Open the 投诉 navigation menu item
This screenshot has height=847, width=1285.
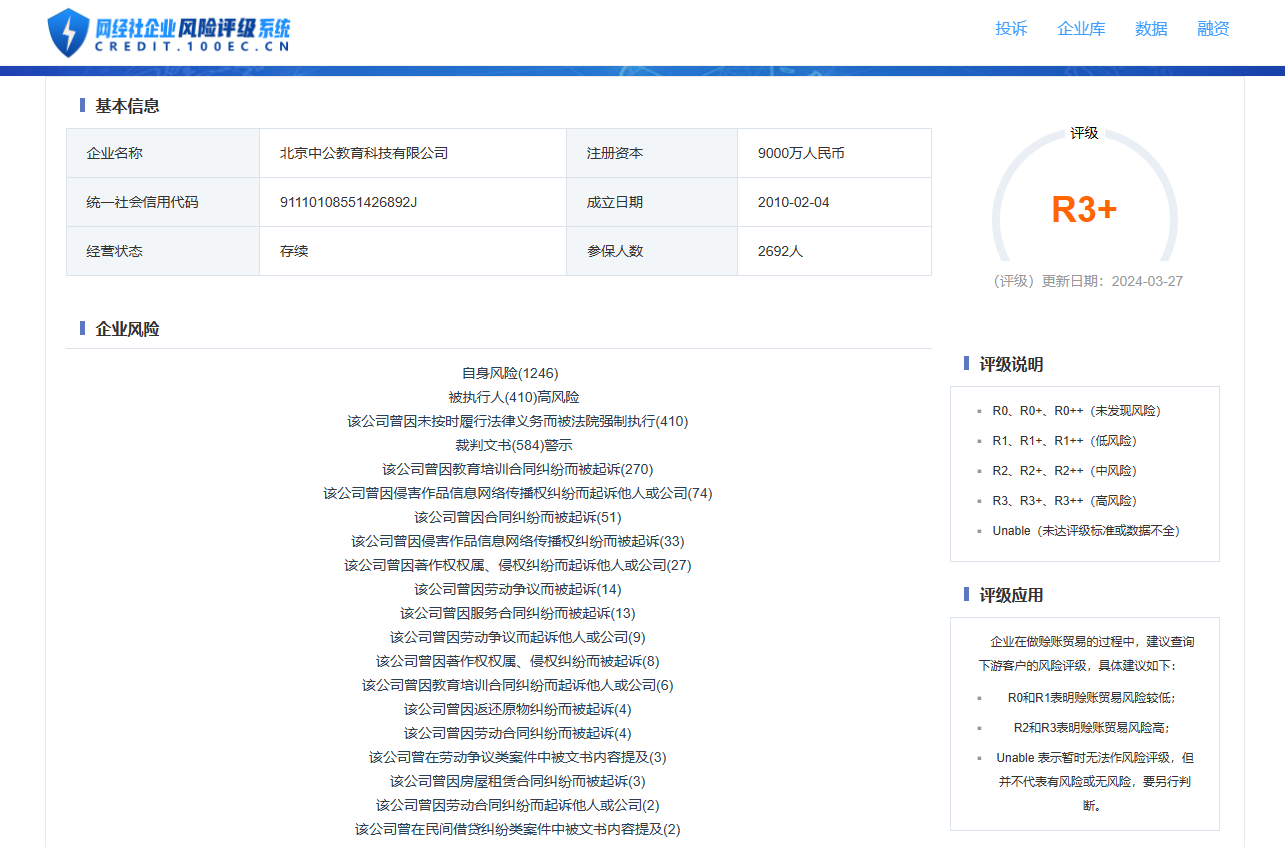pos(1011,29)
